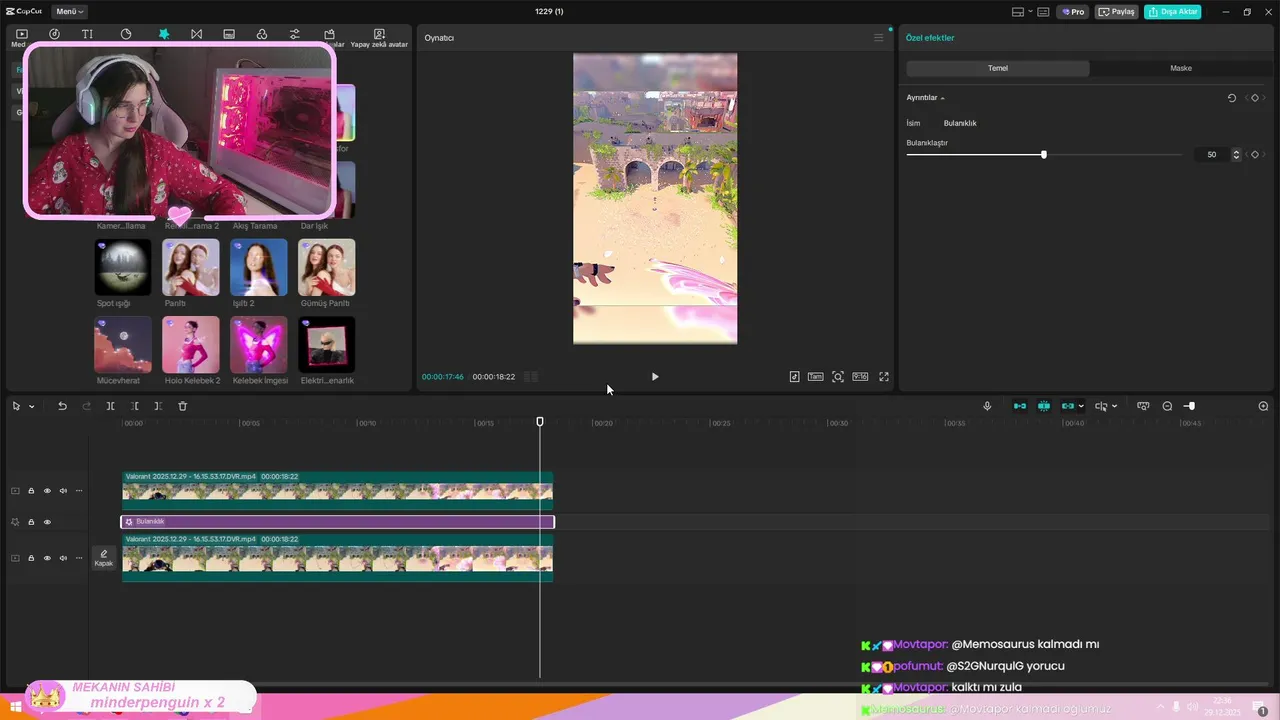Open the transitions tab icon
This screenshot has height=720, width=1280.
pos(196,34)
